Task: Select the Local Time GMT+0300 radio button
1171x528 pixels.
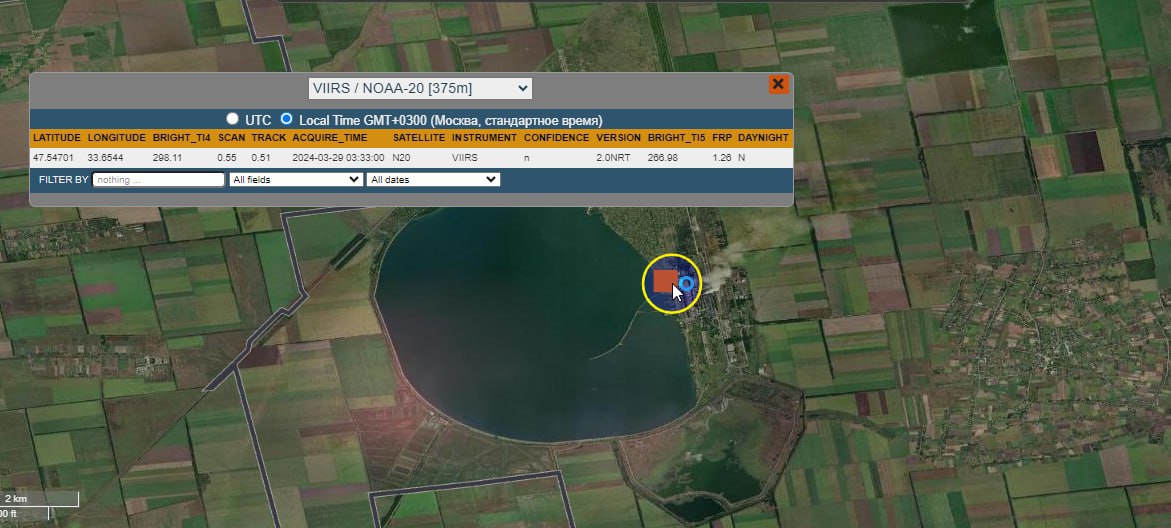Action: [286, 119]
